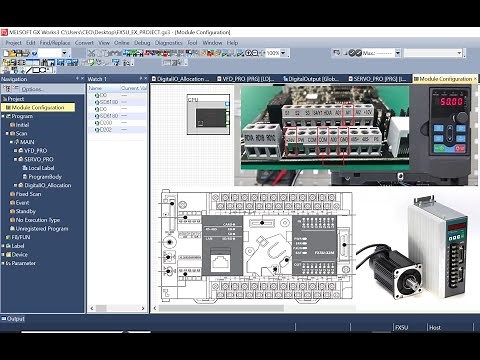Switch to the VFD_PRO [PRG] tab

(x=245, y=79)
